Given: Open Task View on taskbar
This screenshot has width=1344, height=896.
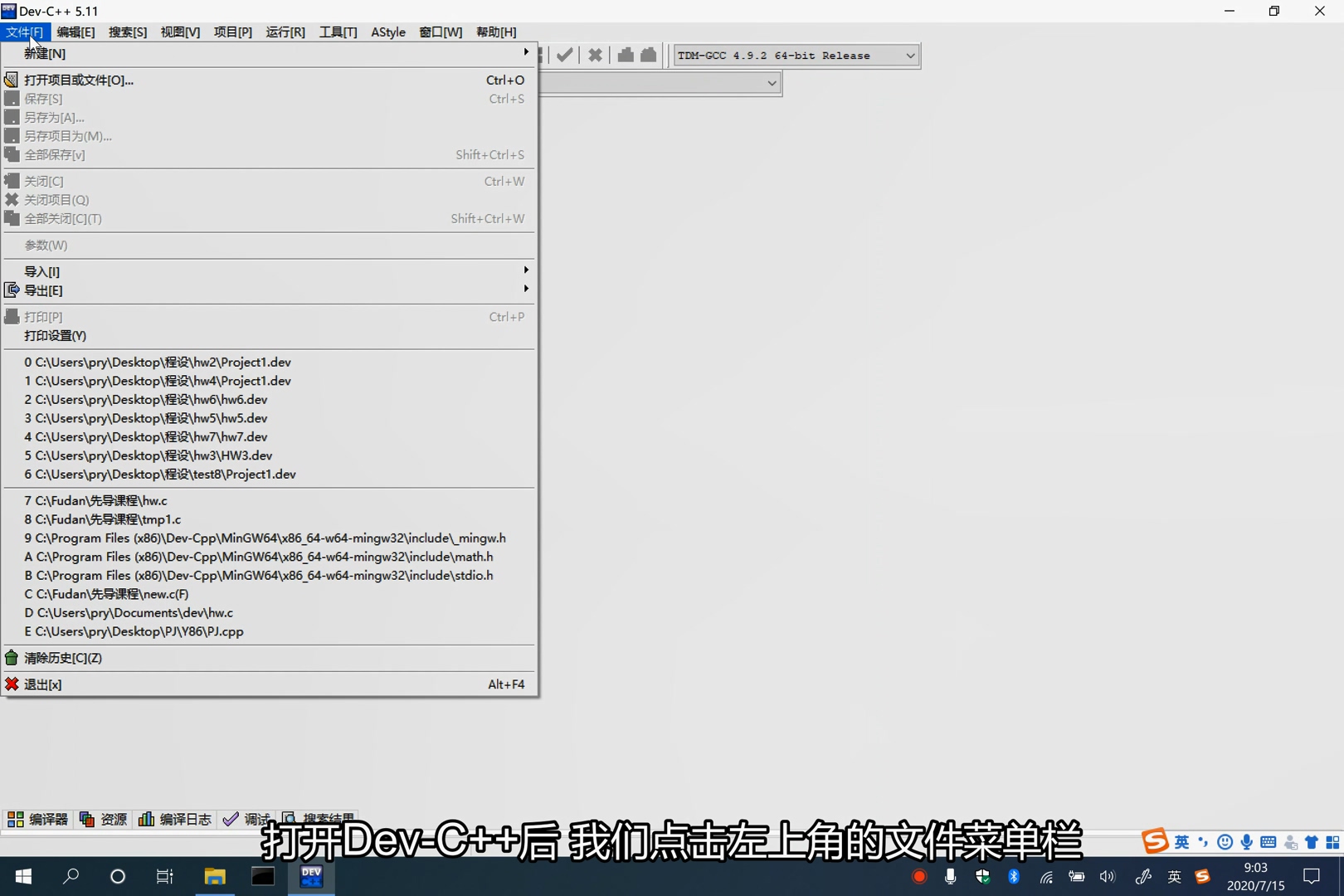Looking at the screenshot, I should tap(165, 876).
